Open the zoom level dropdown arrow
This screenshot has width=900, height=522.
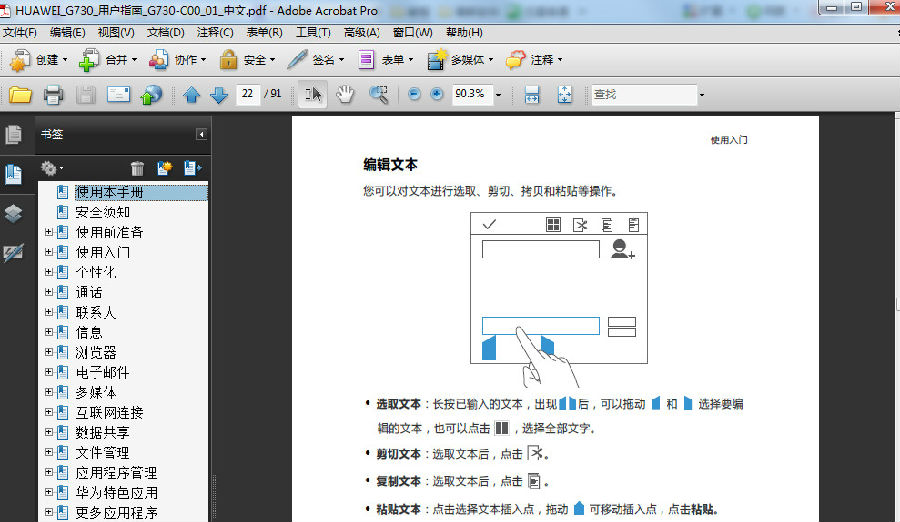[x=498, y=95]
